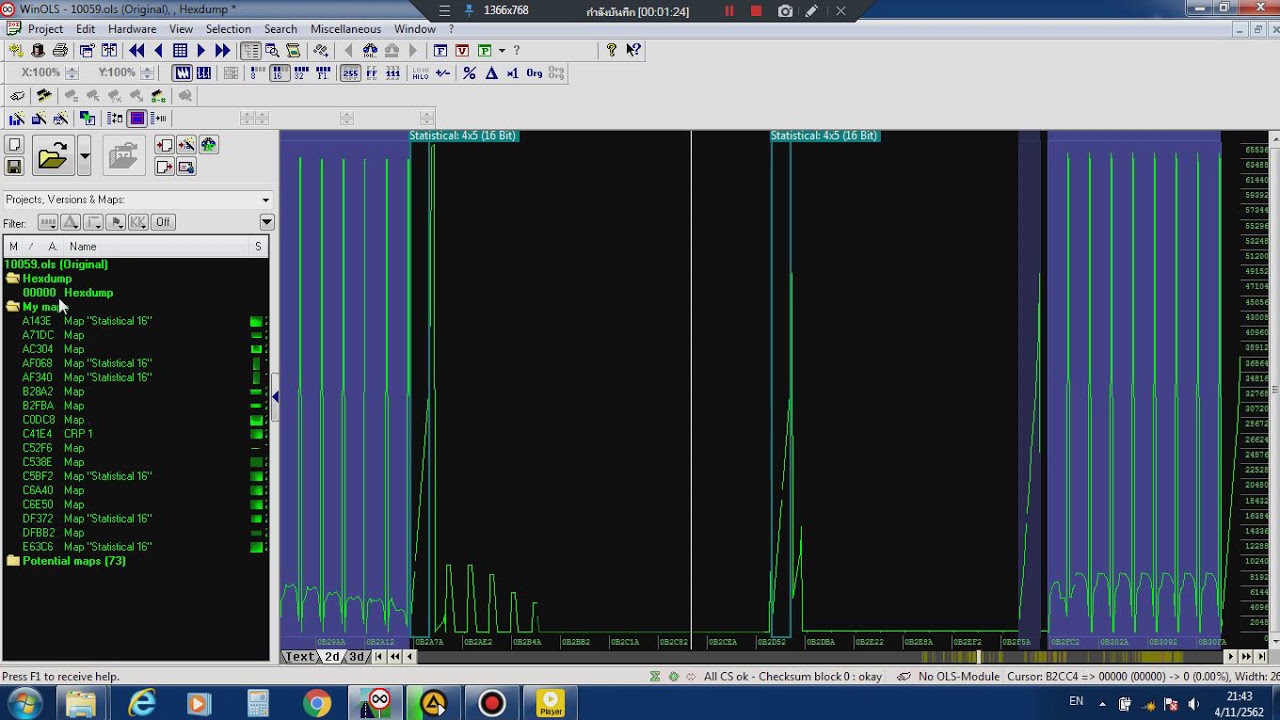Screen dimensions: 1280x720
Task: Open Google Chrome from the taskbar
Action: 317,704
